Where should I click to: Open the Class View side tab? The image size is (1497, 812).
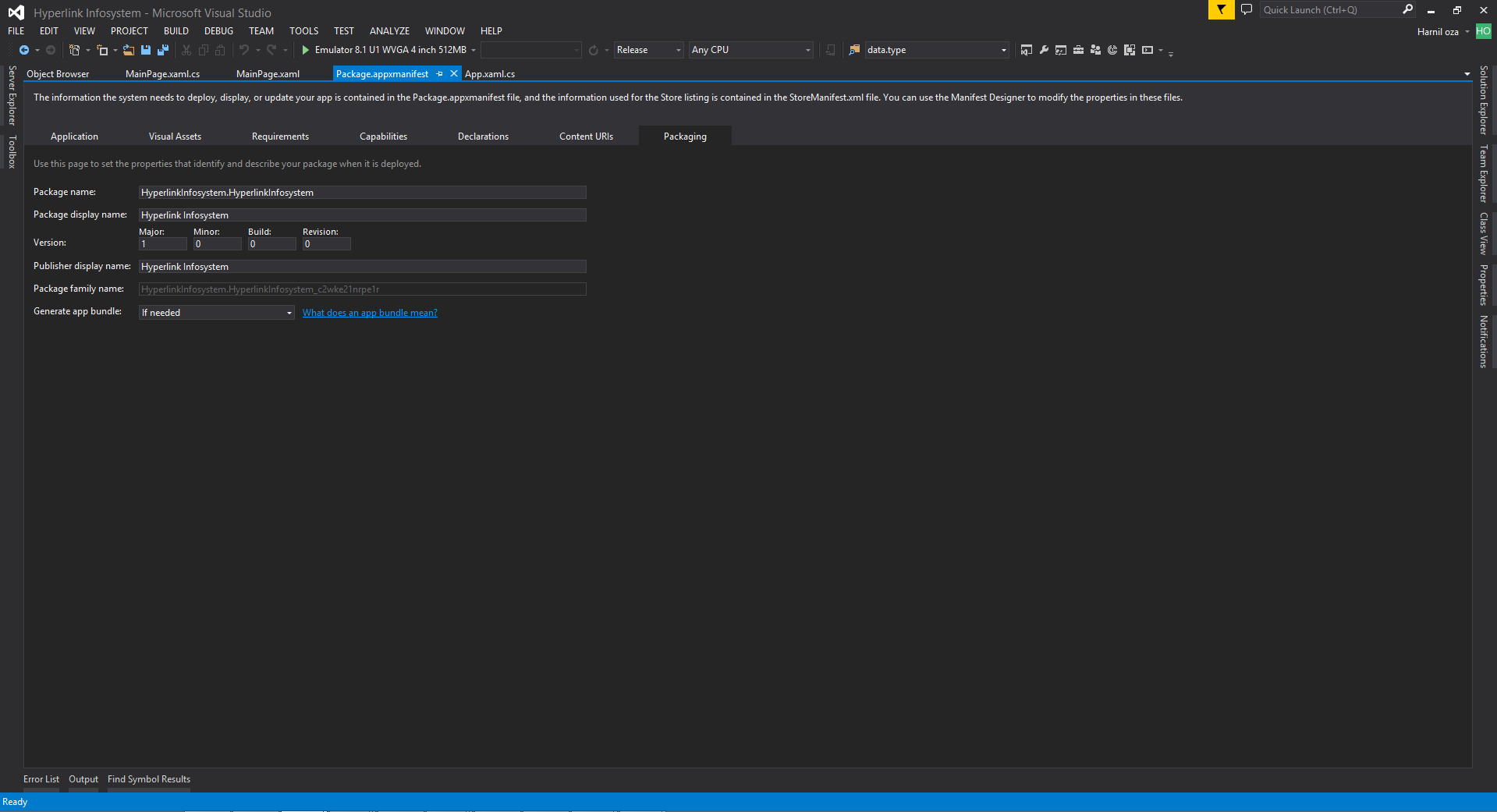tap(1484, 233)
